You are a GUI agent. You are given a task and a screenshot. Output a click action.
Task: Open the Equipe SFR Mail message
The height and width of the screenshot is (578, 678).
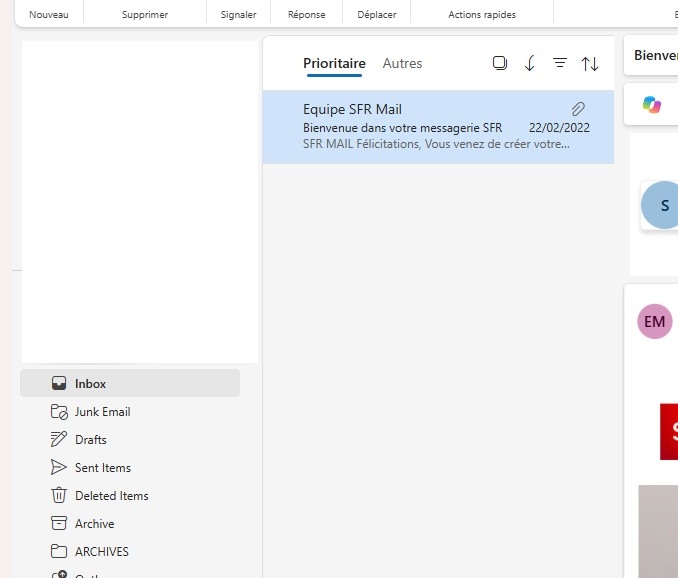(438, 127)
